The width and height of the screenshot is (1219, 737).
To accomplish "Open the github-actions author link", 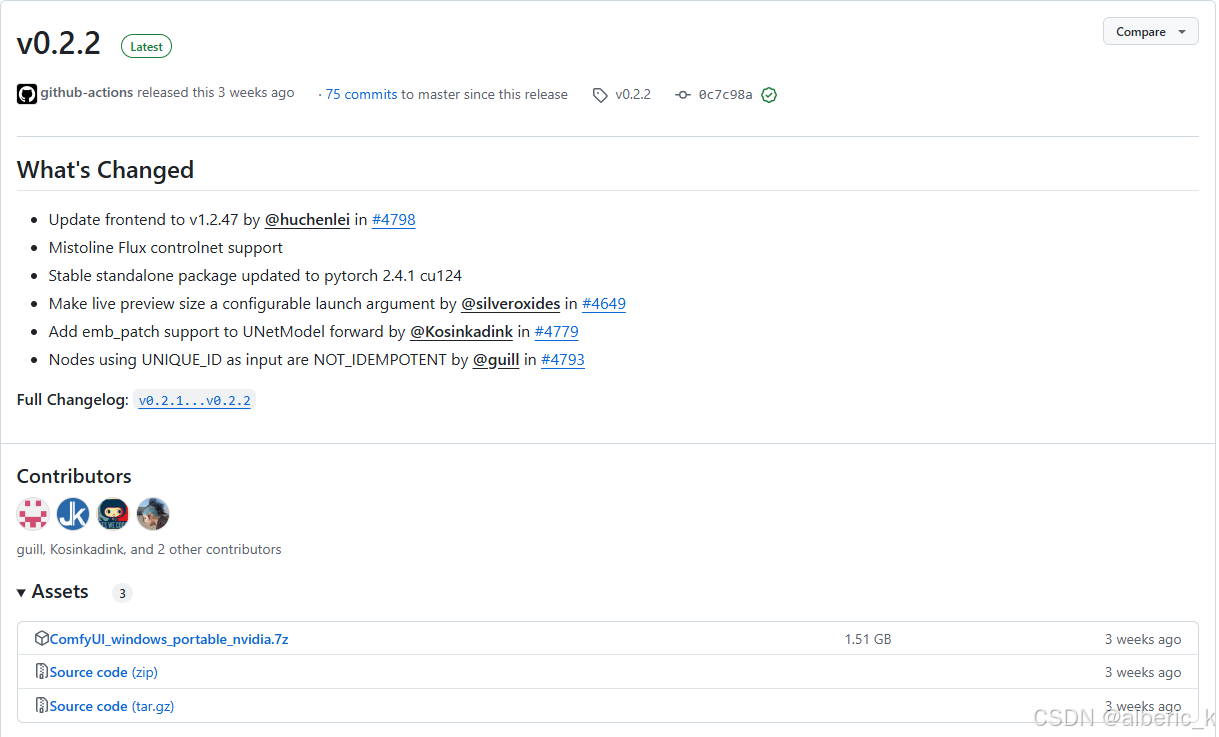I will pos(87,92).
